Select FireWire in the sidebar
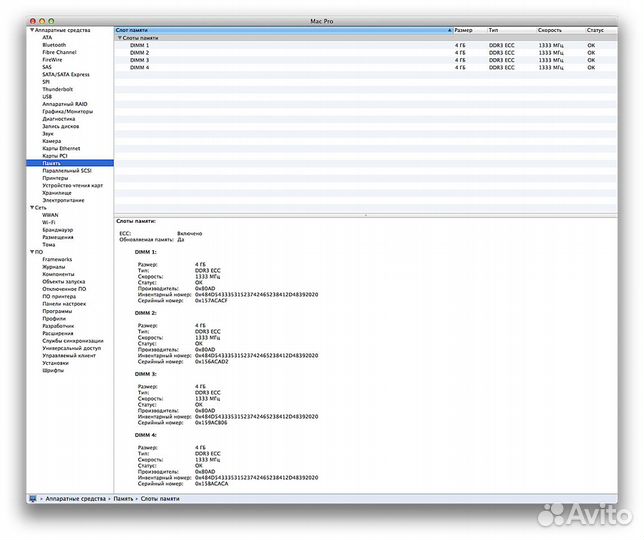644x540 pixels. [52, 60]
